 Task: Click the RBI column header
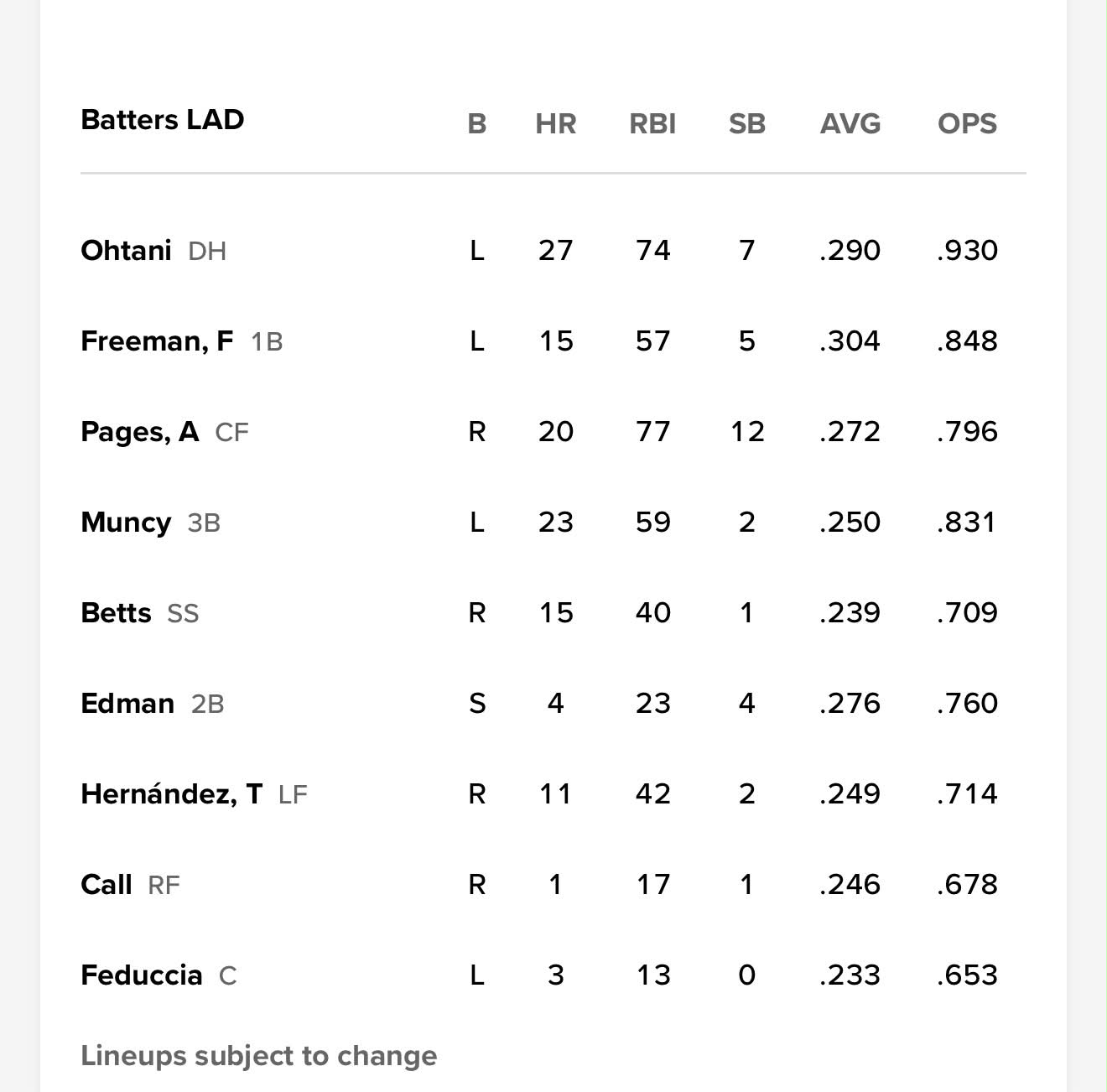click(x=652, y=123)
